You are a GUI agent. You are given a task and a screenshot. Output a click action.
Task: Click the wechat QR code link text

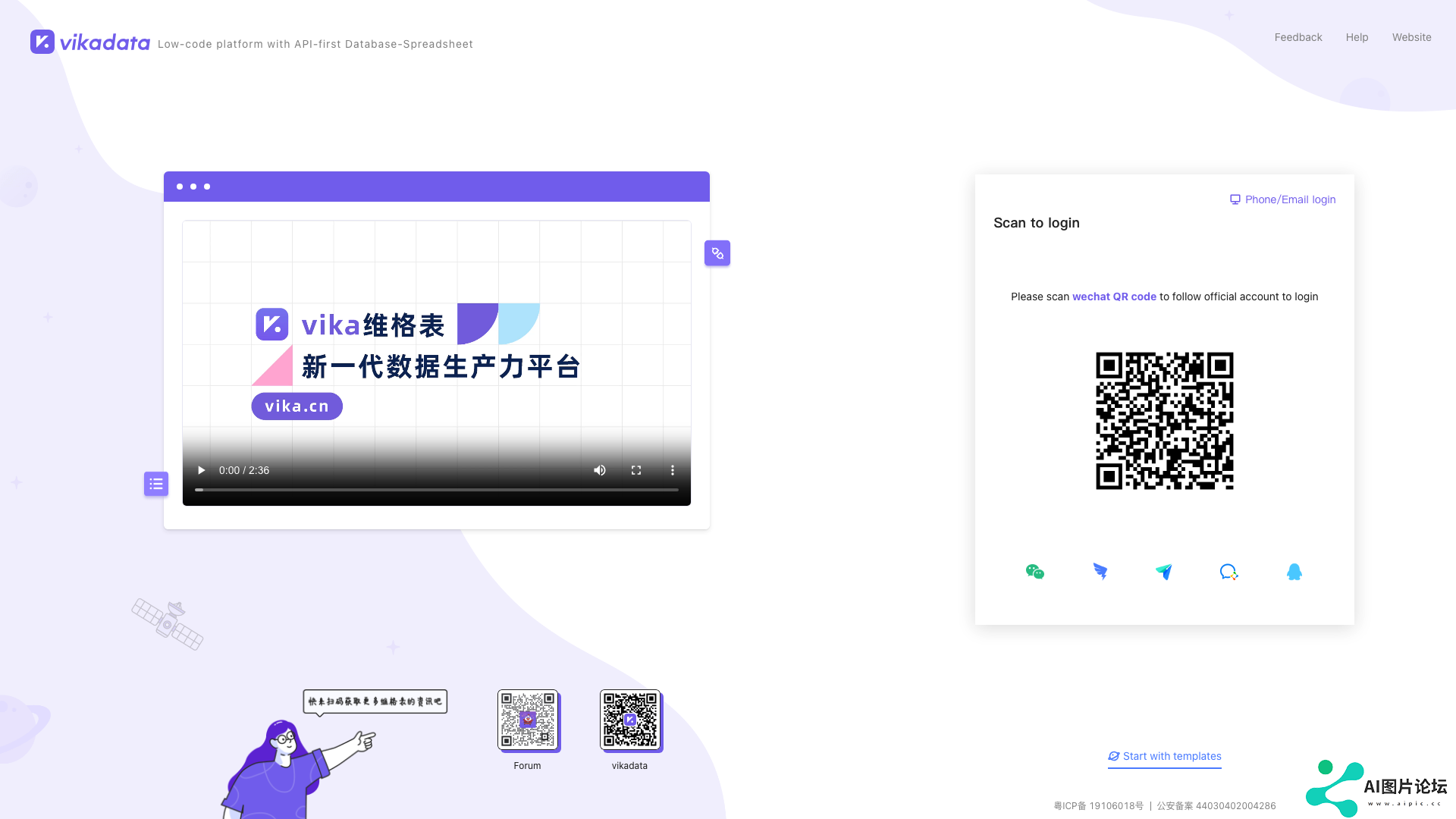(1114, 297)
